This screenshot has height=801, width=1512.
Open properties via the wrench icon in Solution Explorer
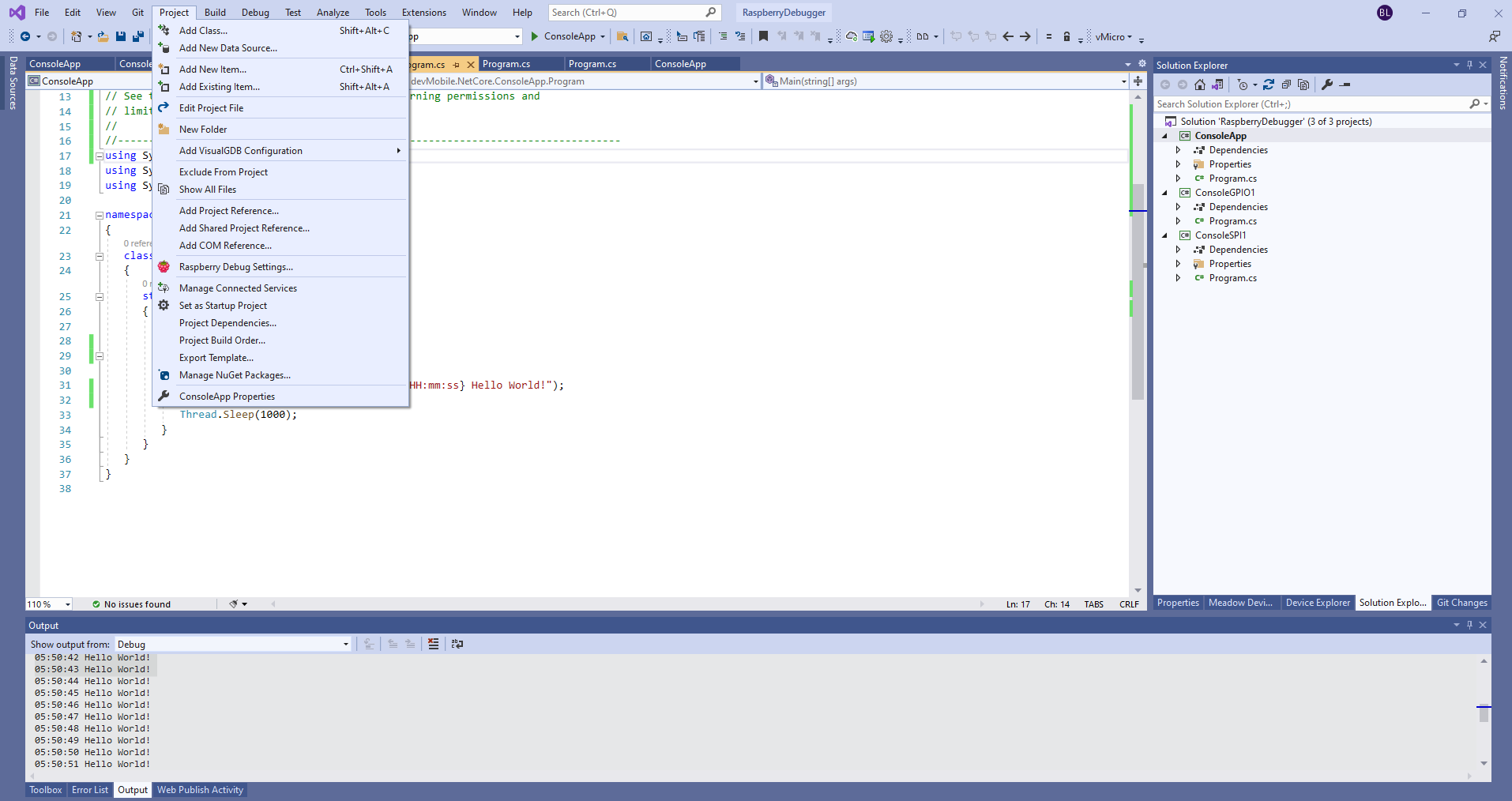(x=1327, y=85)
